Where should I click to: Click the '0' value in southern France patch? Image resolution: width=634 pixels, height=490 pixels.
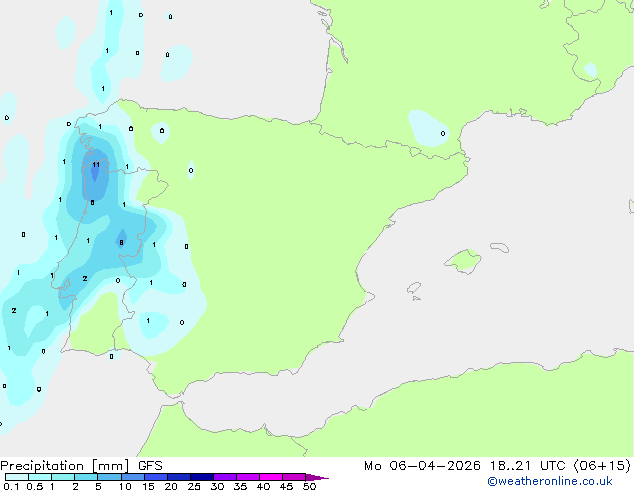coord(443,133)
